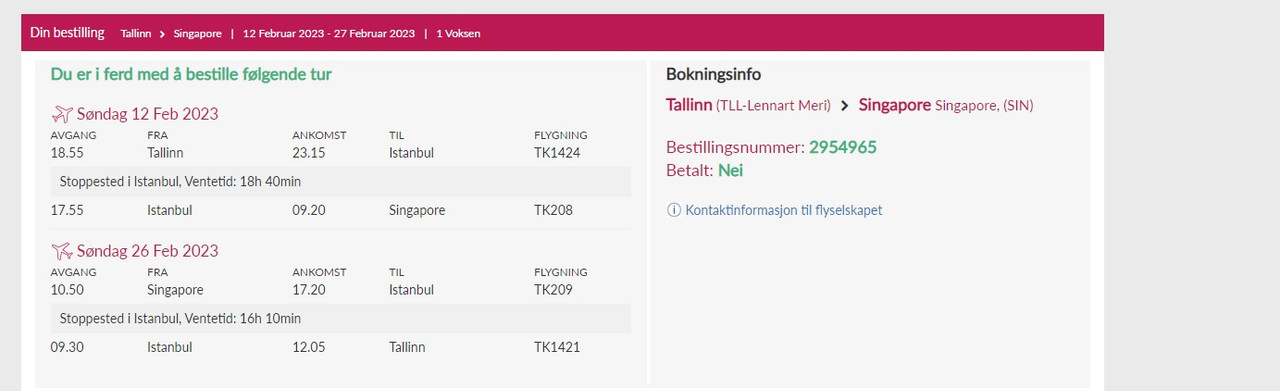This screenshot has height=391, width=1280.
Task: Click the Din bestilling header label
Action: pos(67,32)
